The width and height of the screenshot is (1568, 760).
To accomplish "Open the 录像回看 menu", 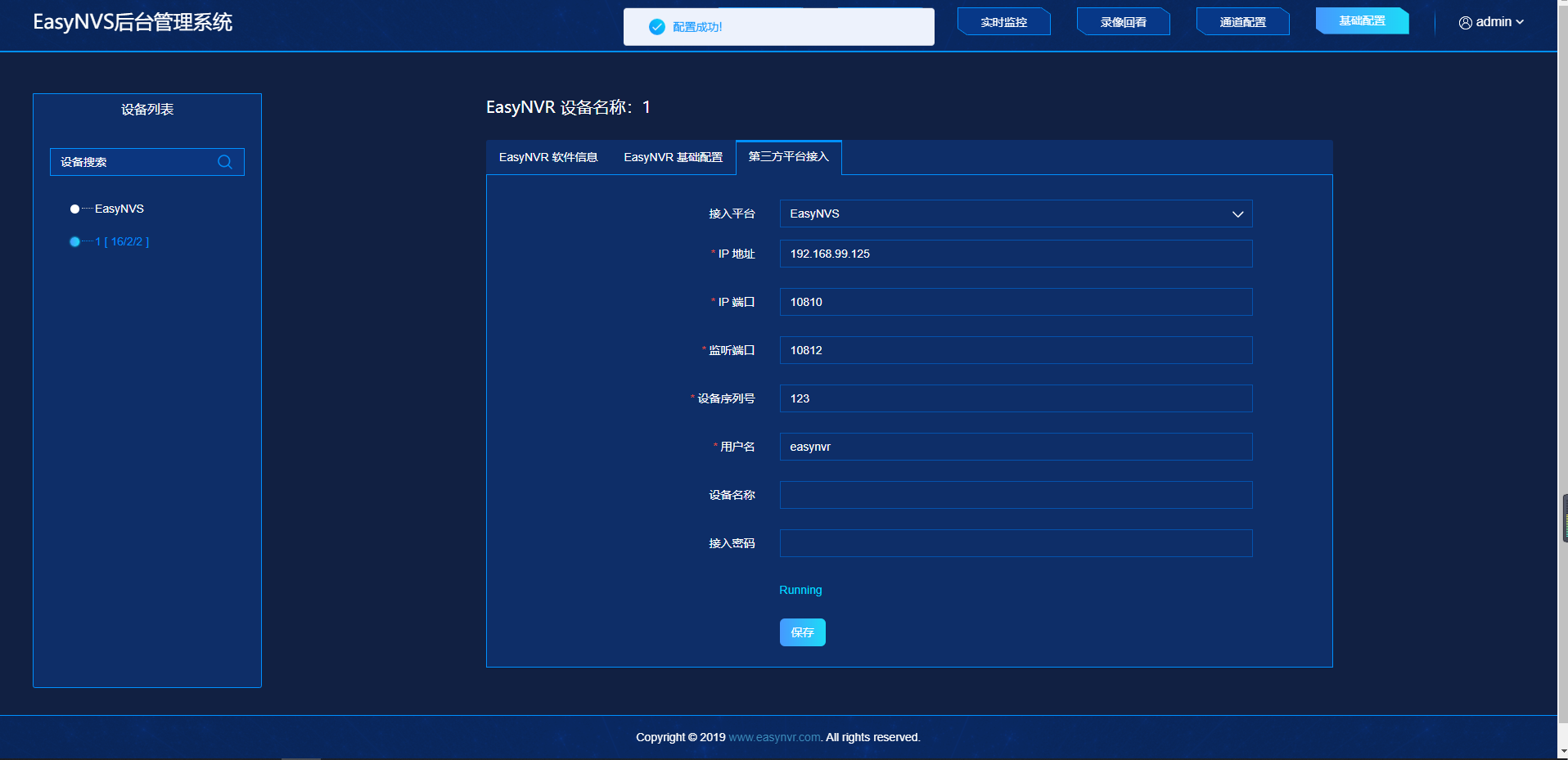I will (1124, 22).
